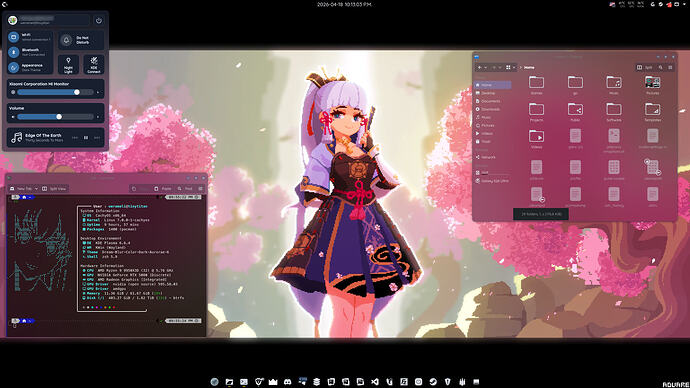Select Videos in the Places sidebar

click(x=493, y=133)
